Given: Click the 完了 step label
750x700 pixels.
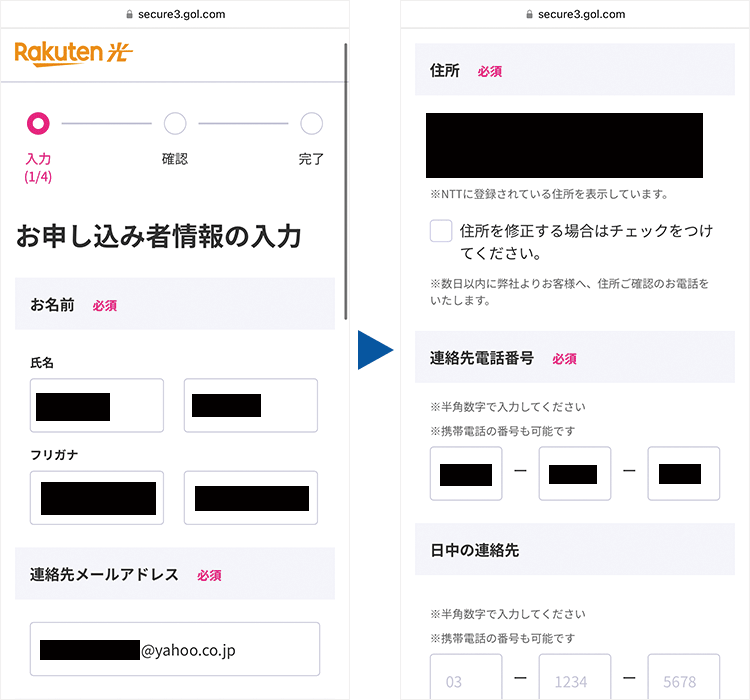Looking at the screenshot, I should (311, 159).
